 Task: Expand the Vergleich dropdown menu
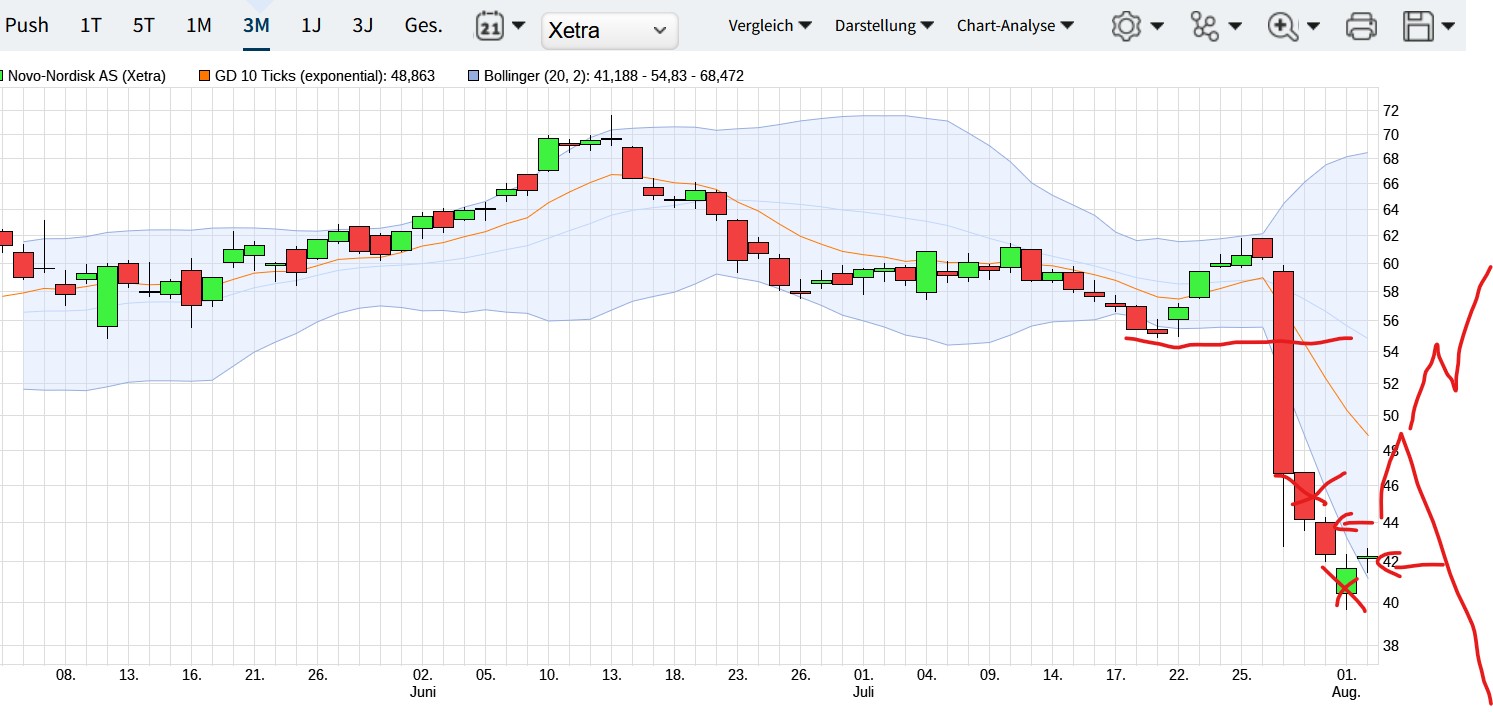[769, 26]
